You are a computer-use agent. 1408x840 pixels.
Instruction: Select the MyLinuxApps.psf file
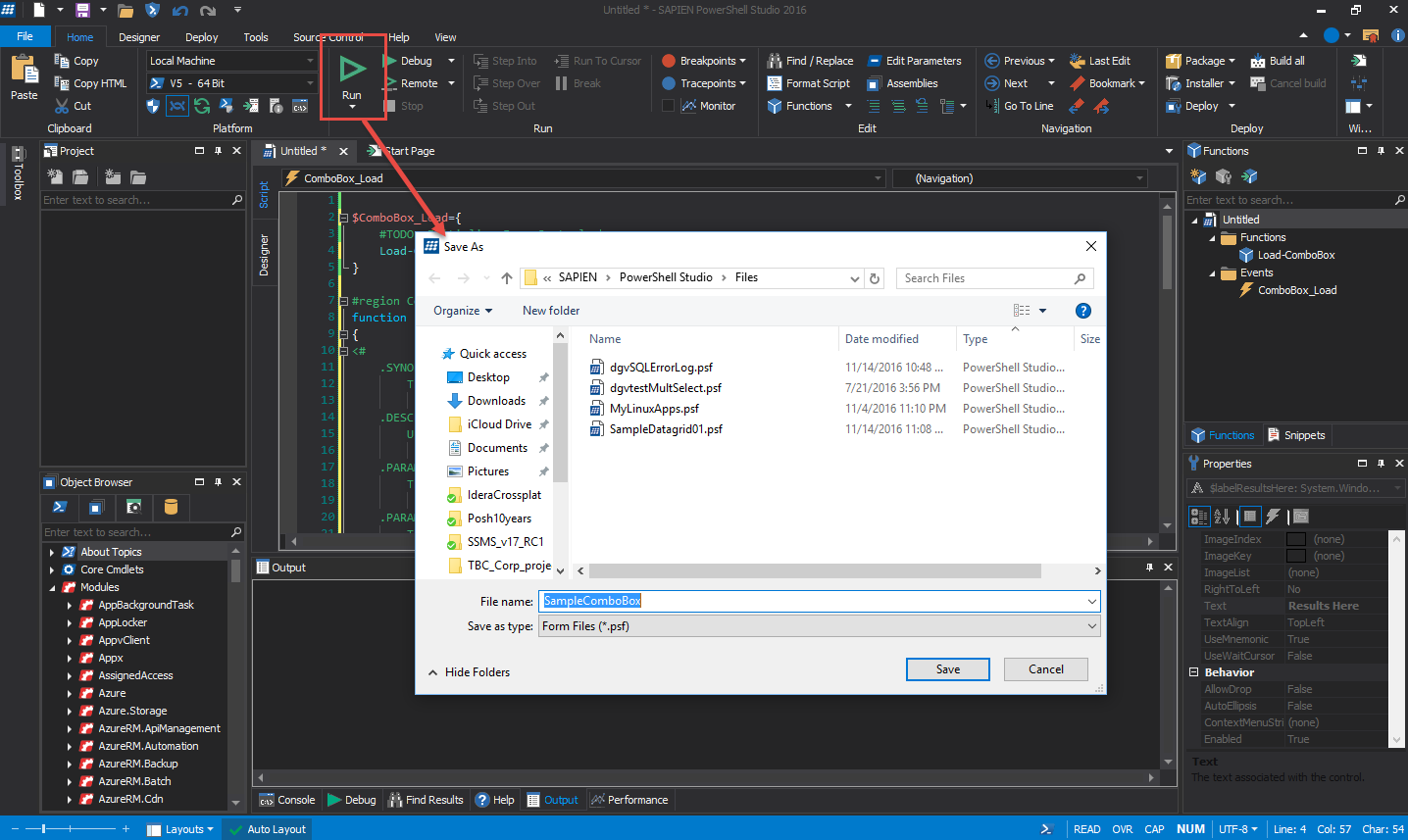pos(654,409)
